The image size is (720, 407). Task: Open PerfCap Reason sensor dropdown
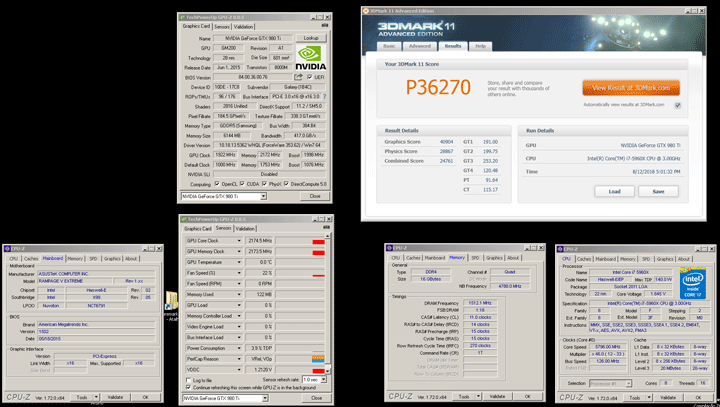pos(239,359)
